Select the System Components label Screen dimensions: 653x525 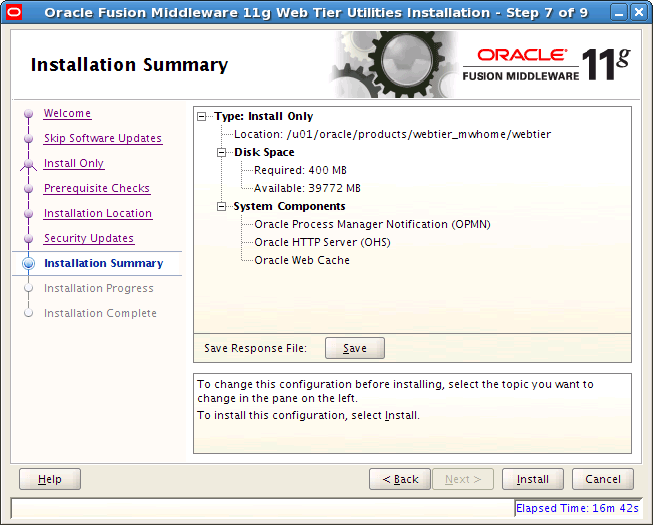click(x=289, y=207)
